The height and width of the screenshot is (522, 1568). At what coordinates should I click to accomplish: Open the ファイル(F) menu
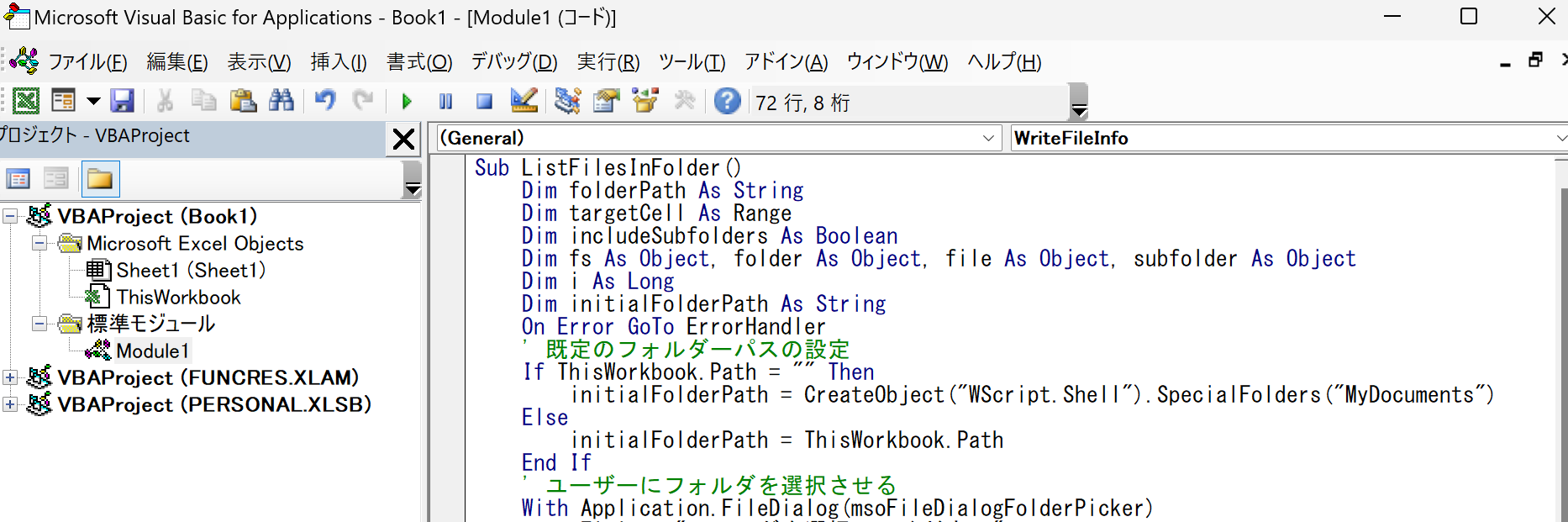(x=87, y=62)
